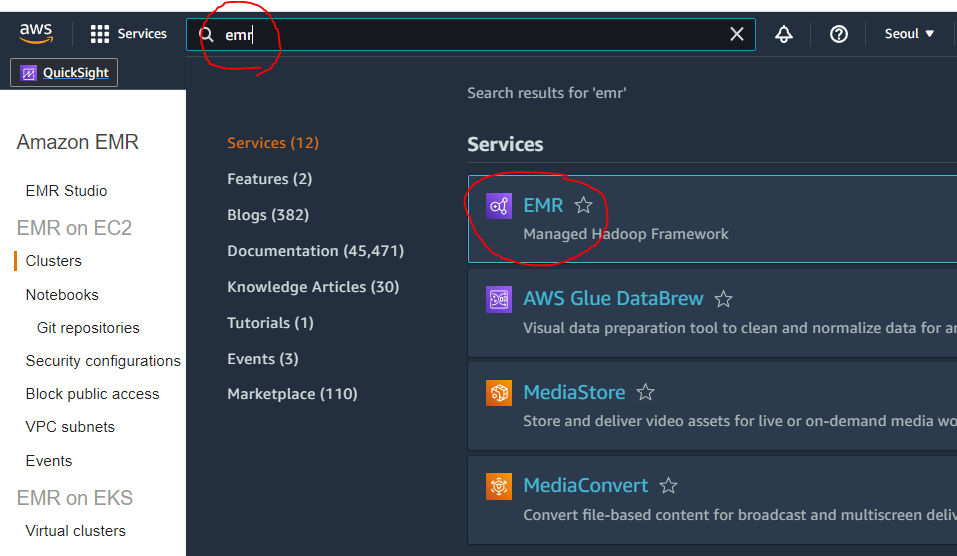Image resolution: width=957 pixels, height=556 pixels.
Task: Select the Tutorials (1) filter
Action: (x=270, y=323)
